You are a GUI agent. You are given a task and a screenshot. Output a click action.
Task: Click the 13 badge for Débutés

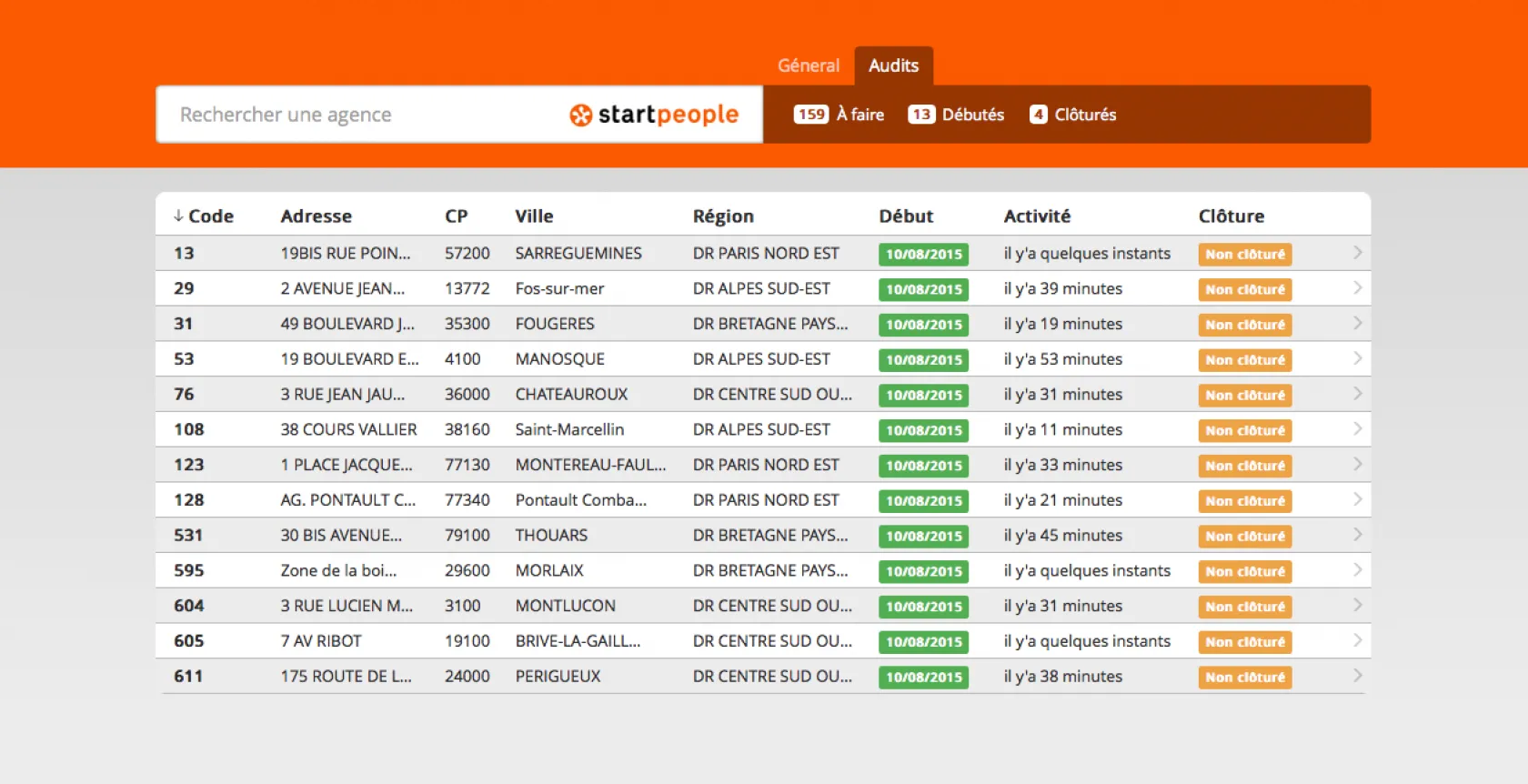(x=921, y=115)
